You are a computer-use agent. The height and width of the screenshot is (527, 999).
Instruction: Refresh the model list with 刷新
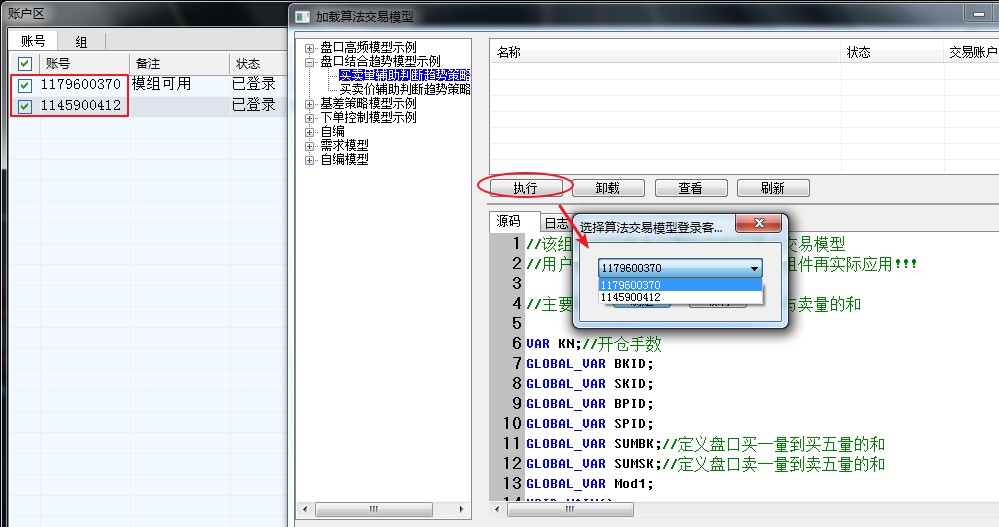(x=772, y=188)
